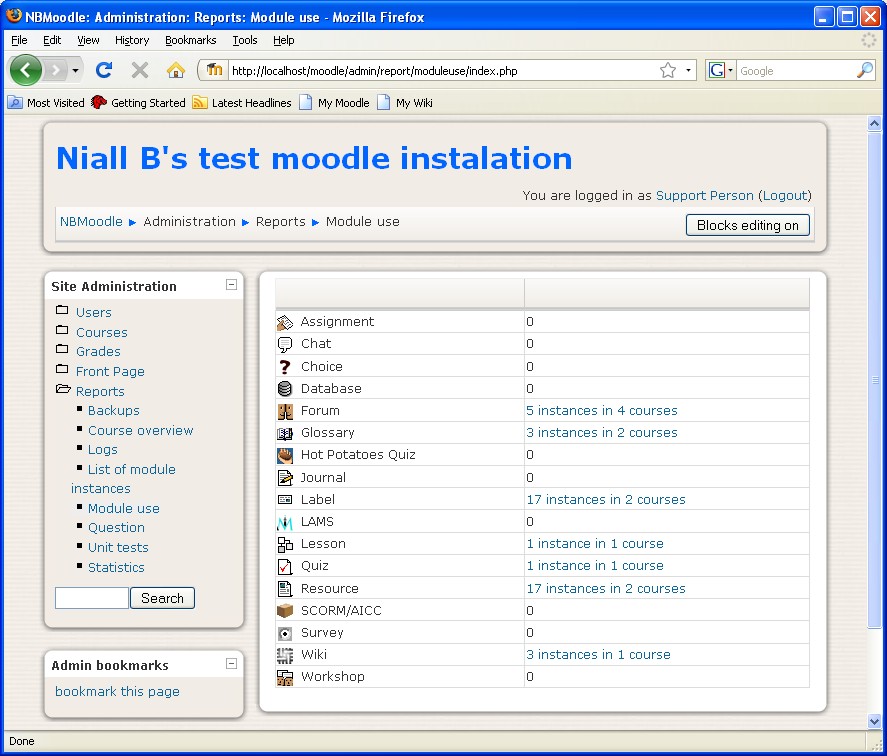The height and width of the screenshot is (756, 887).
Task: Open the File menu
Action: click(x=19, y=40)
